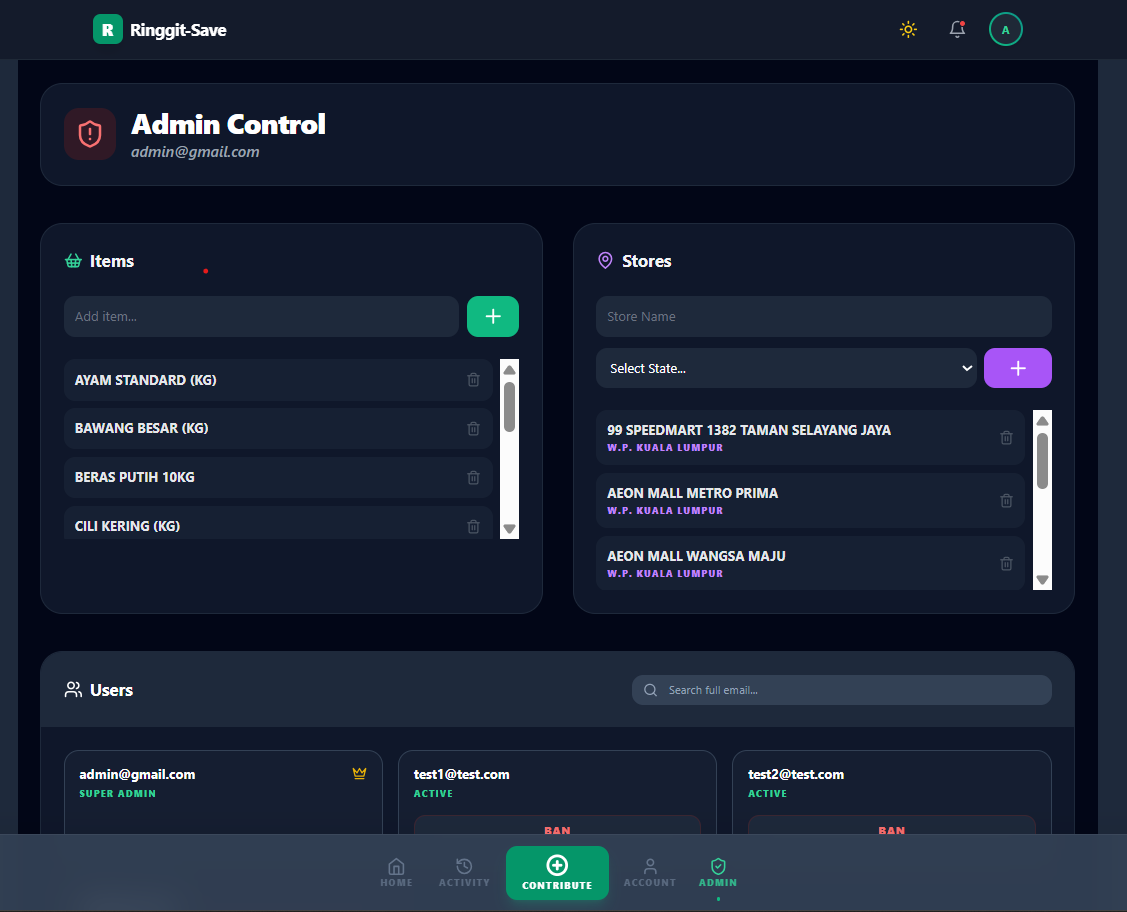Open the profile avatar menu

click(1005, 30)
